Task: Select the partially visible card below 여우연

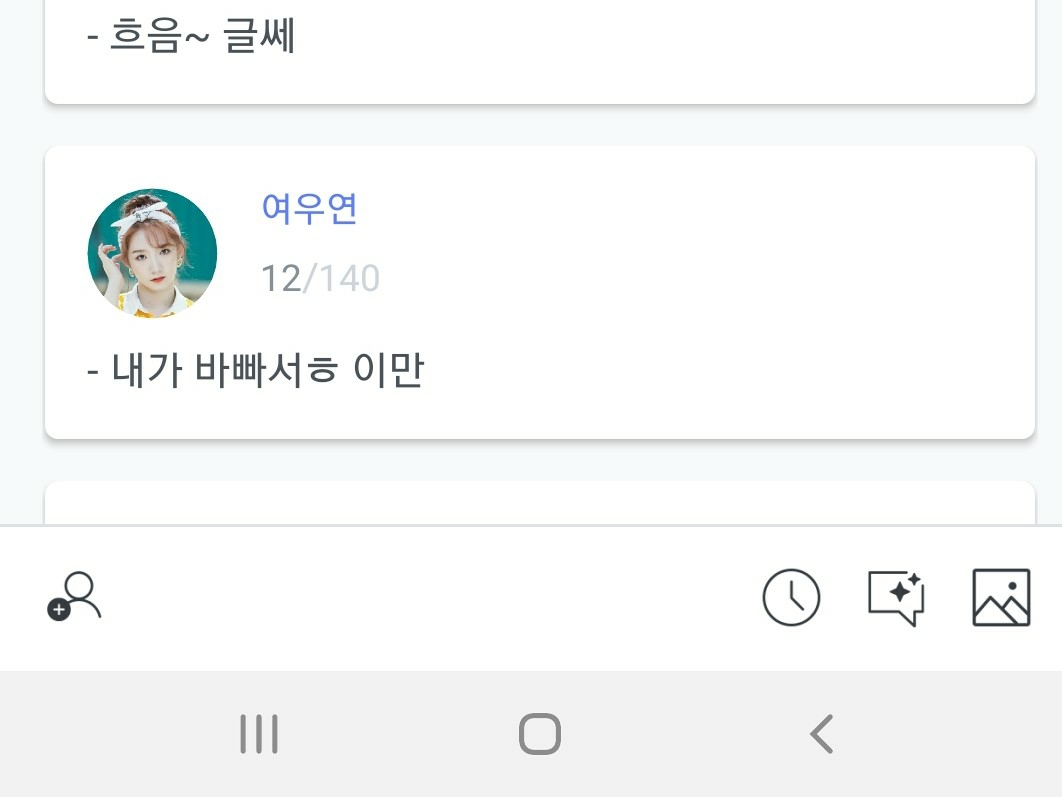Action: (540, 503)
